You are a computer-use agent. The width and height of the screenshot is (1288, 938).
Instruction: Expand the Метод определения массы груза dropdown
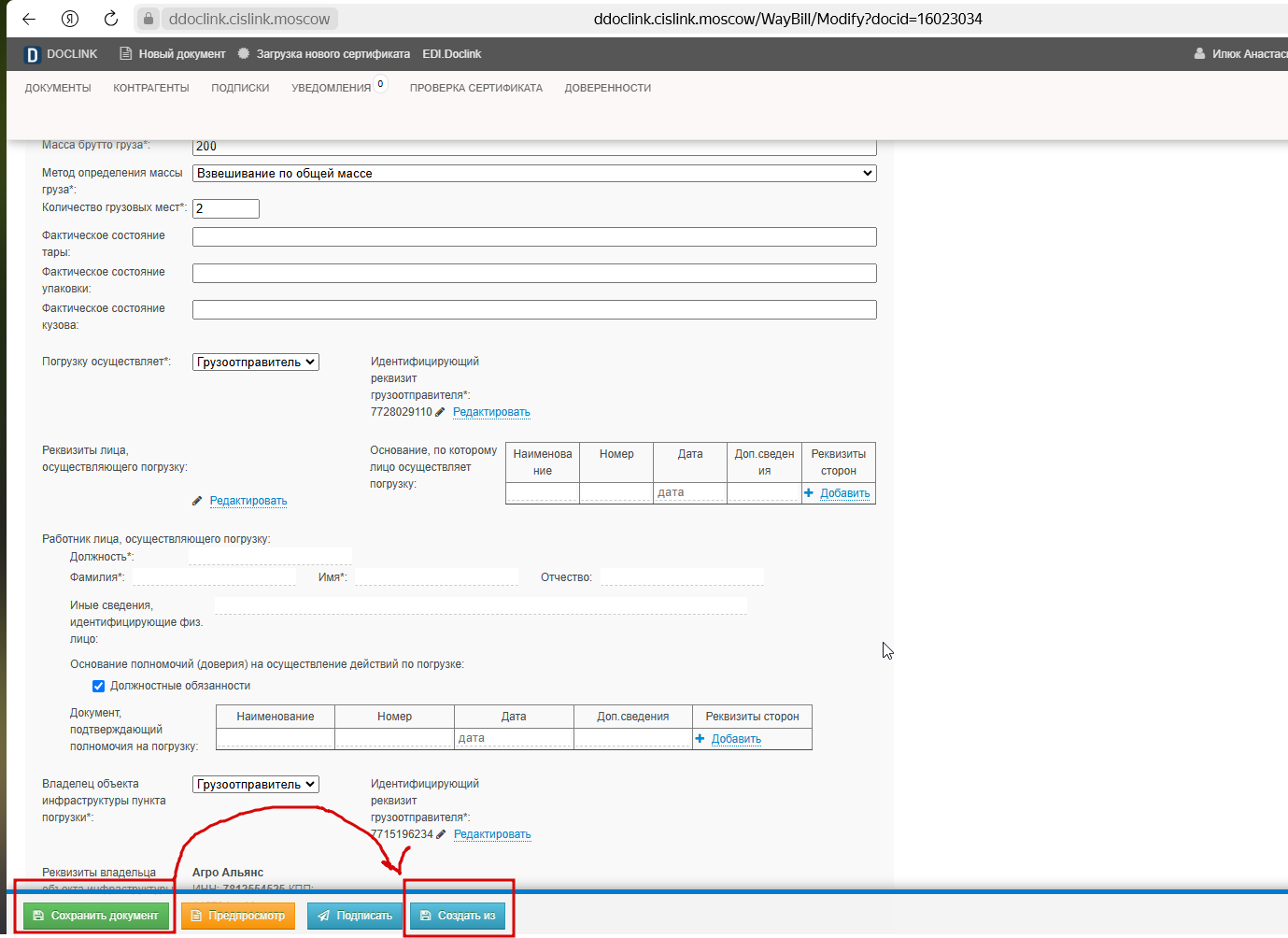[534, 173]
